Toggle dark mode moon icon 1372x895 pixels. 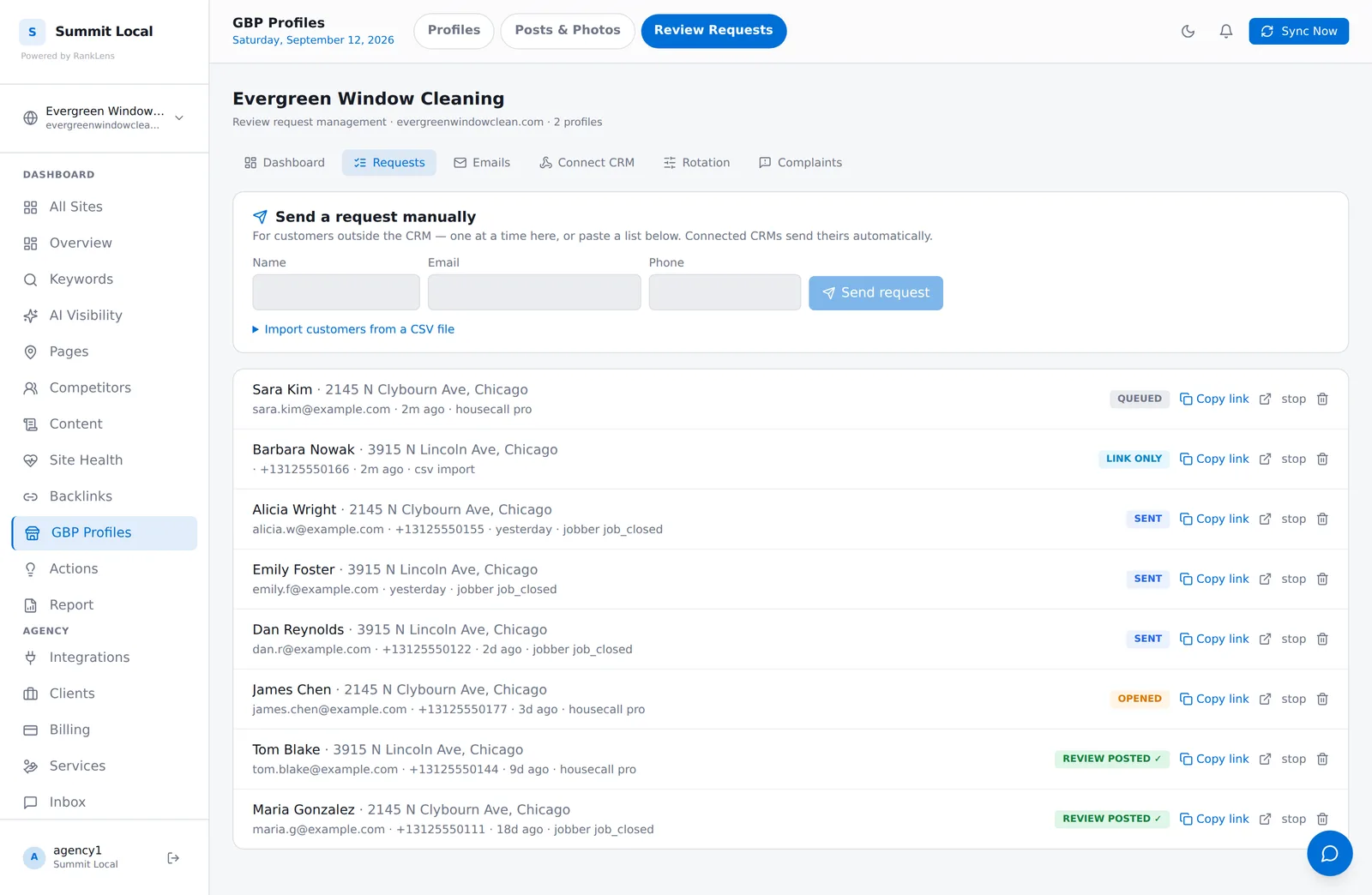click(1188, 32)
